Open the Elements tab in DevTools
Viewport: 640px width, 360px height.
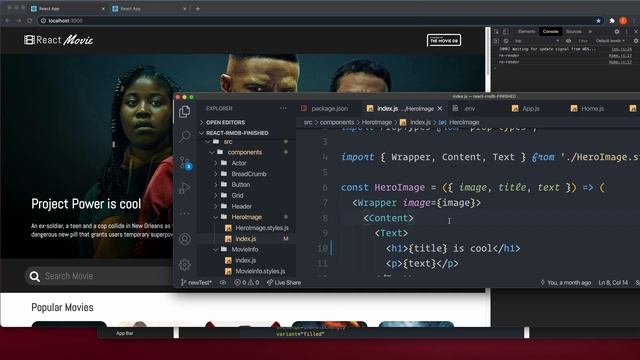point(527,31)
